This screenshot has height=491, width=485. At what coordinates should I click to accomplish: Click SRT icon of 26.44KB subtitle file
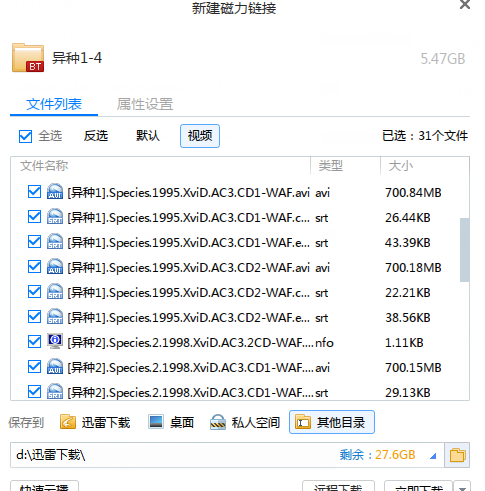55,217
